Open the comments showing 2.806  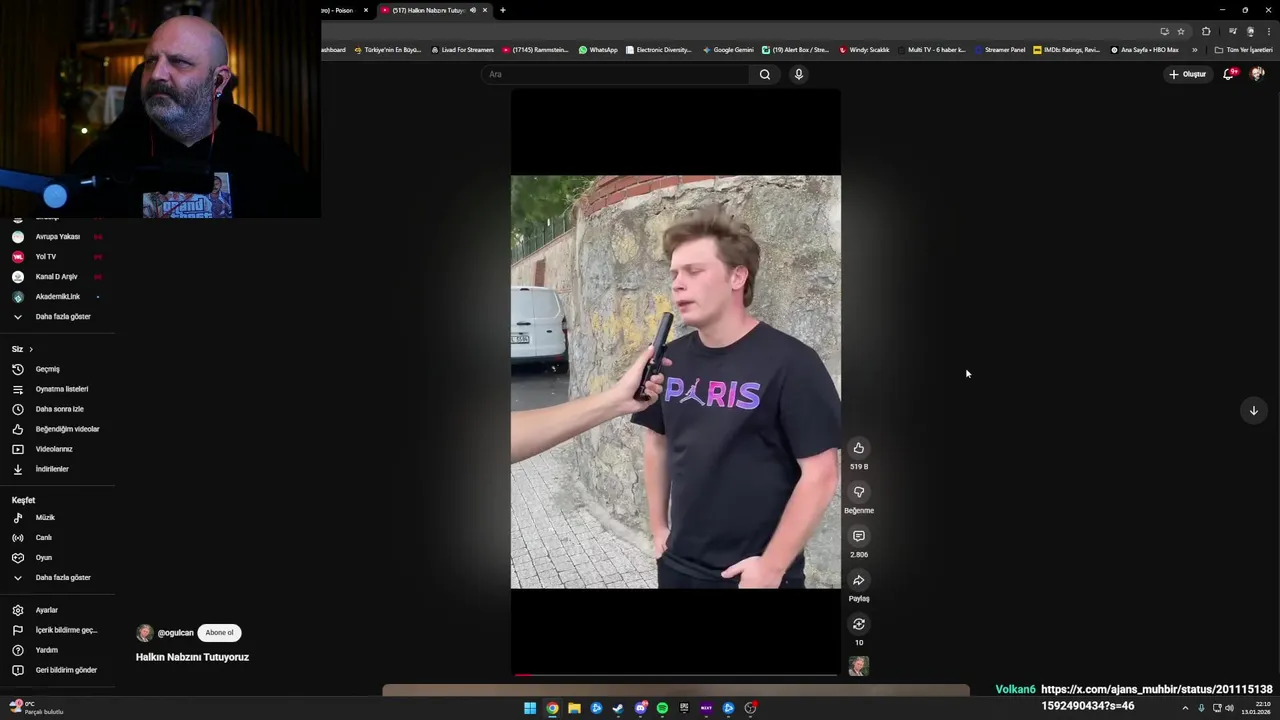point(858,536)
